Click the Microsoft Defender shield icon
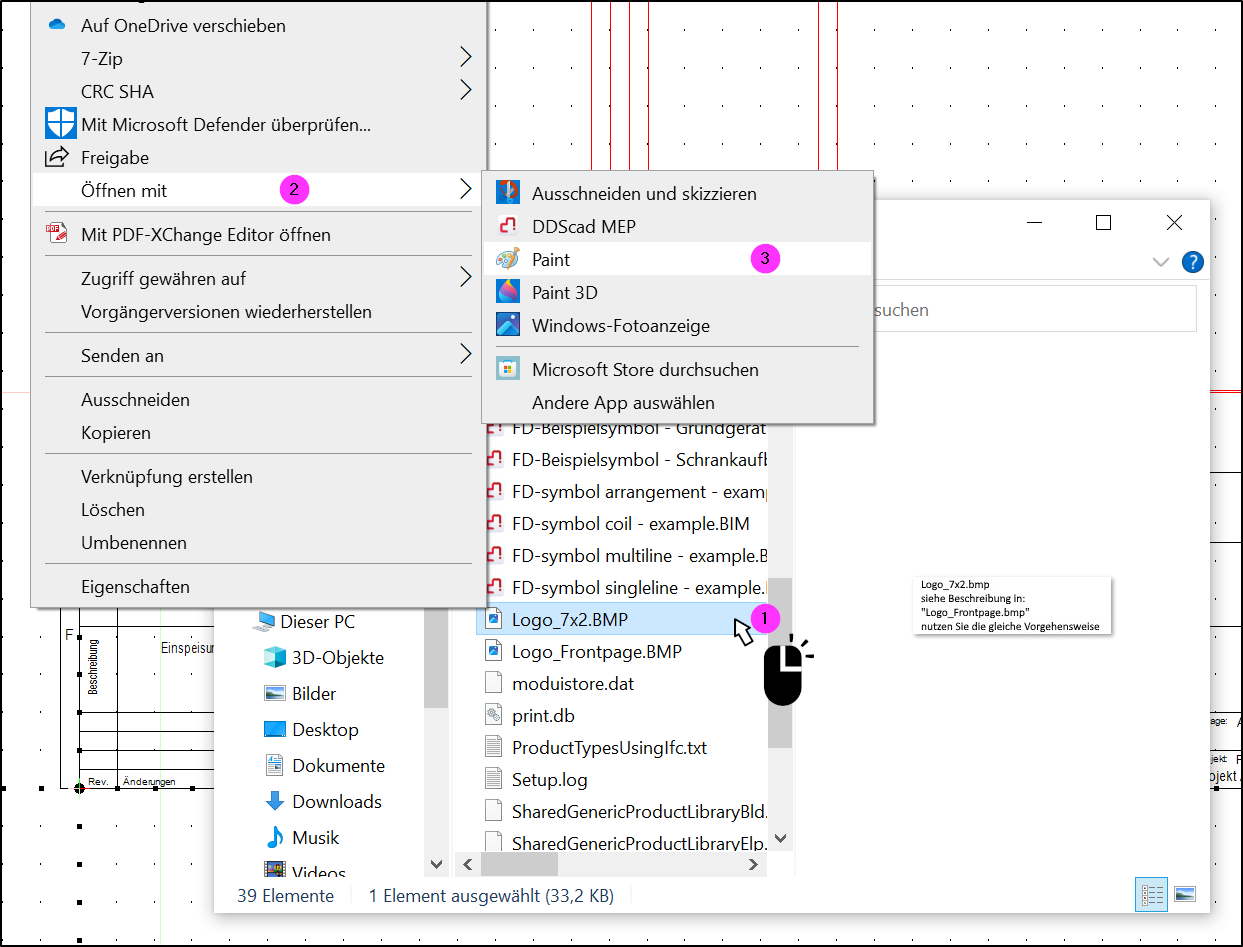The height and width of the screenshot is (947, 1243). 60,124
